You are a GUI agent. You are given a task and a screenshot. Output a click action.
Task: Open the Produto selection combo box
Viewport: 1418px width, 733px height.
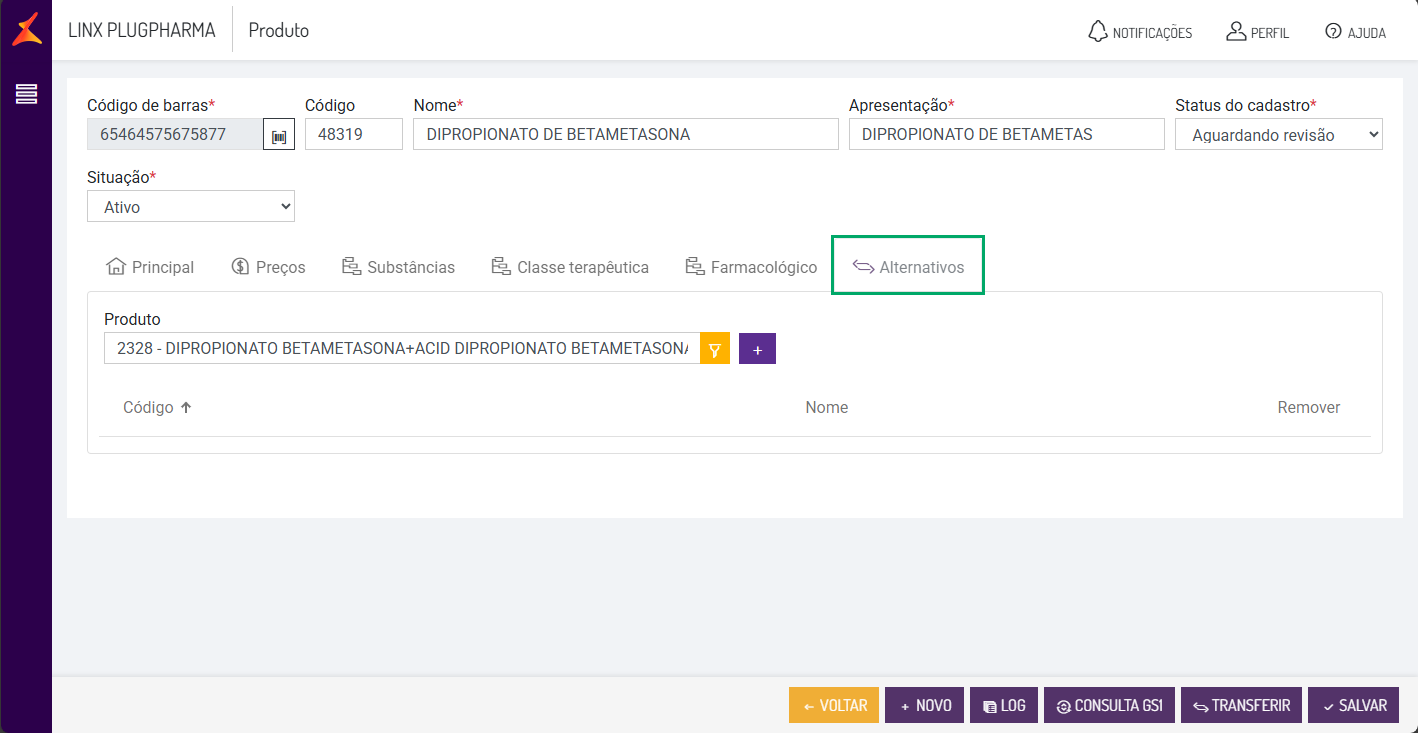pyautogui.click(x=401, y=349)
